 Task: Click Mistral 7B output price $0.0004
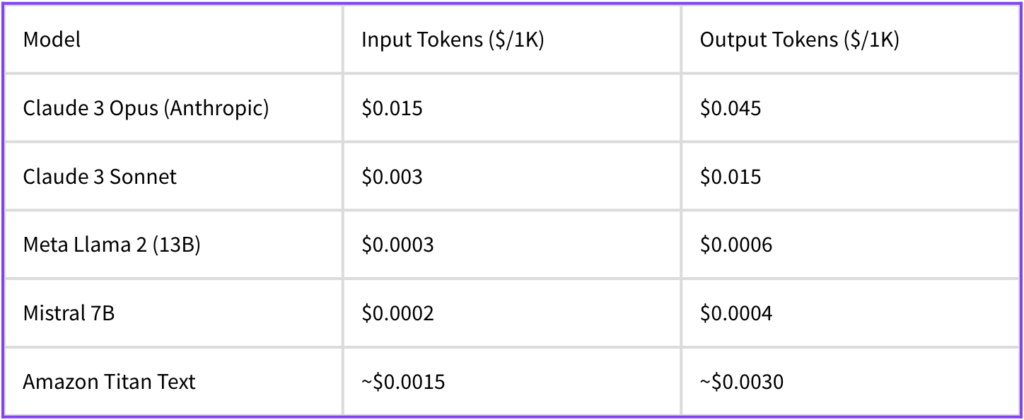[x=735, y=315]
